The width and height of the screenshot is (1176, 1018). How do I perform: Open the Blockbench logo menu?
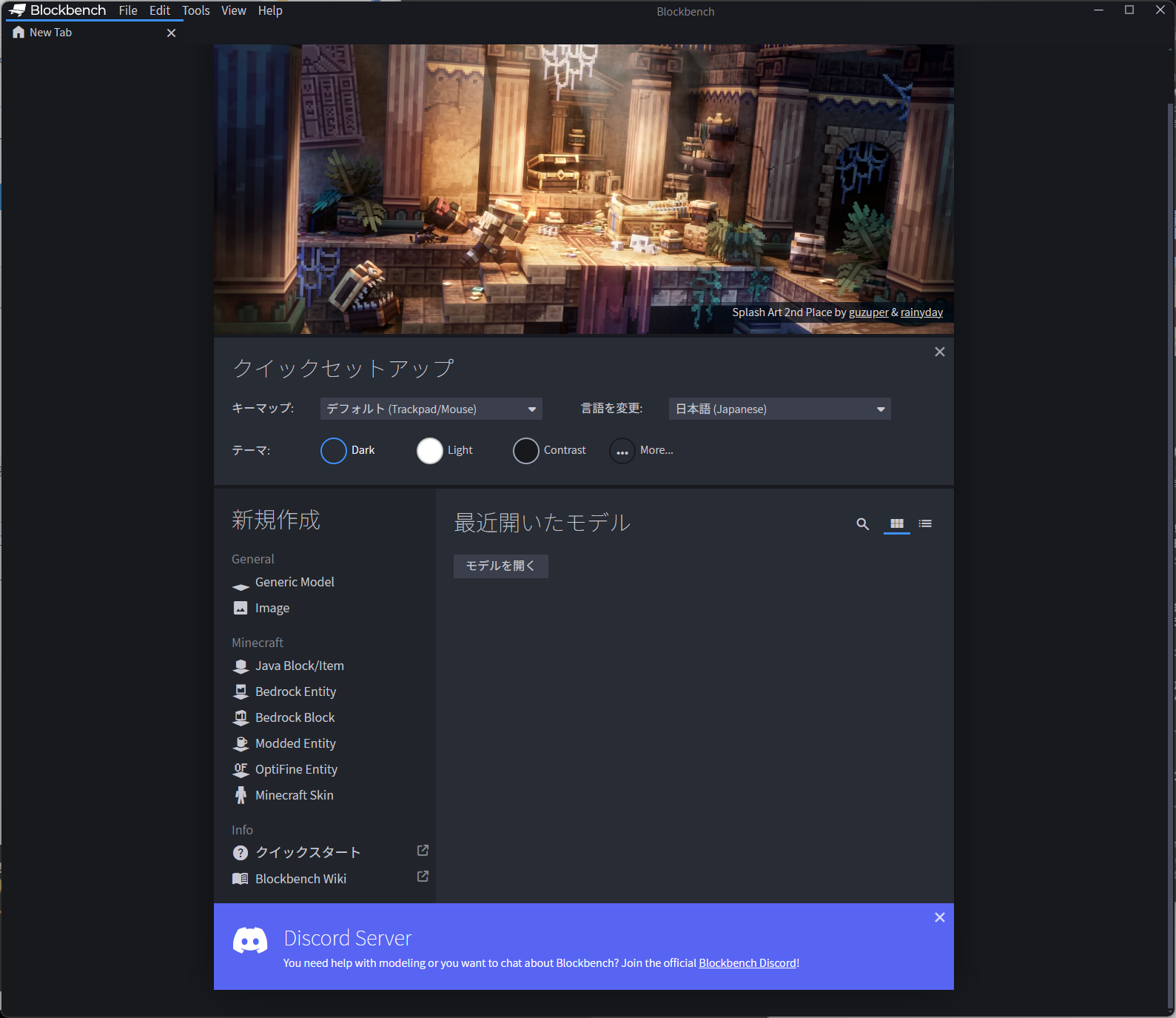pyautogui.click(x=57, y=10)
